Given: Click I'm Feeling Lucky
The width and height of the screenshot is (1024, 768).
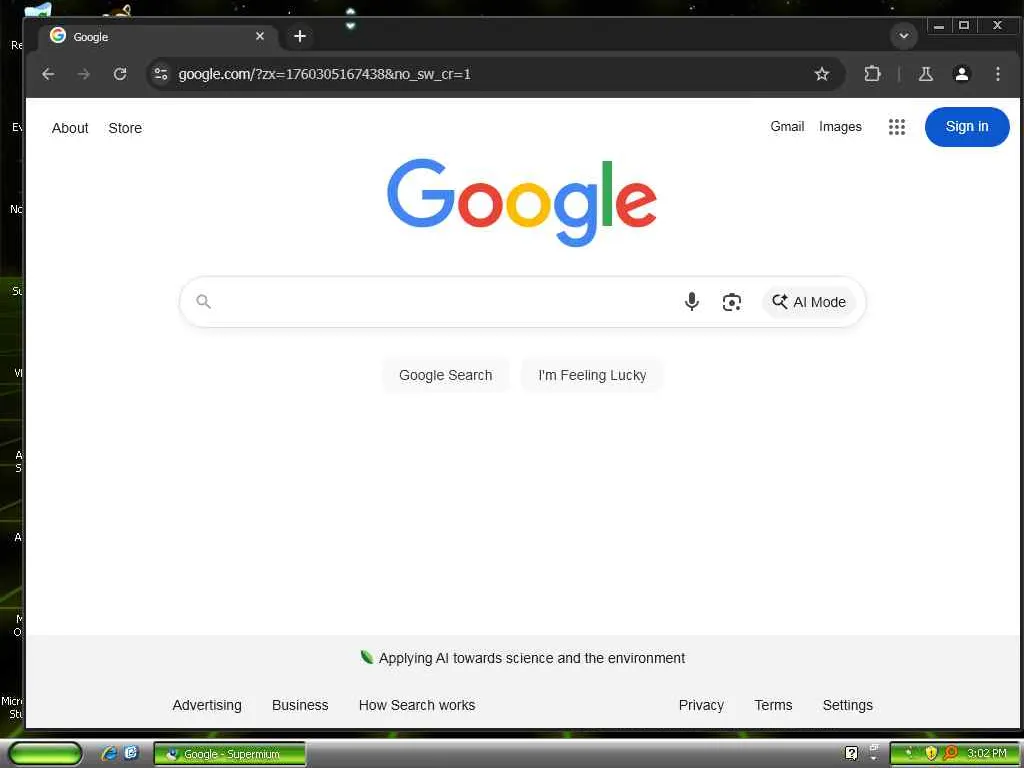Looking at the screenshot, I should (592, 375).
